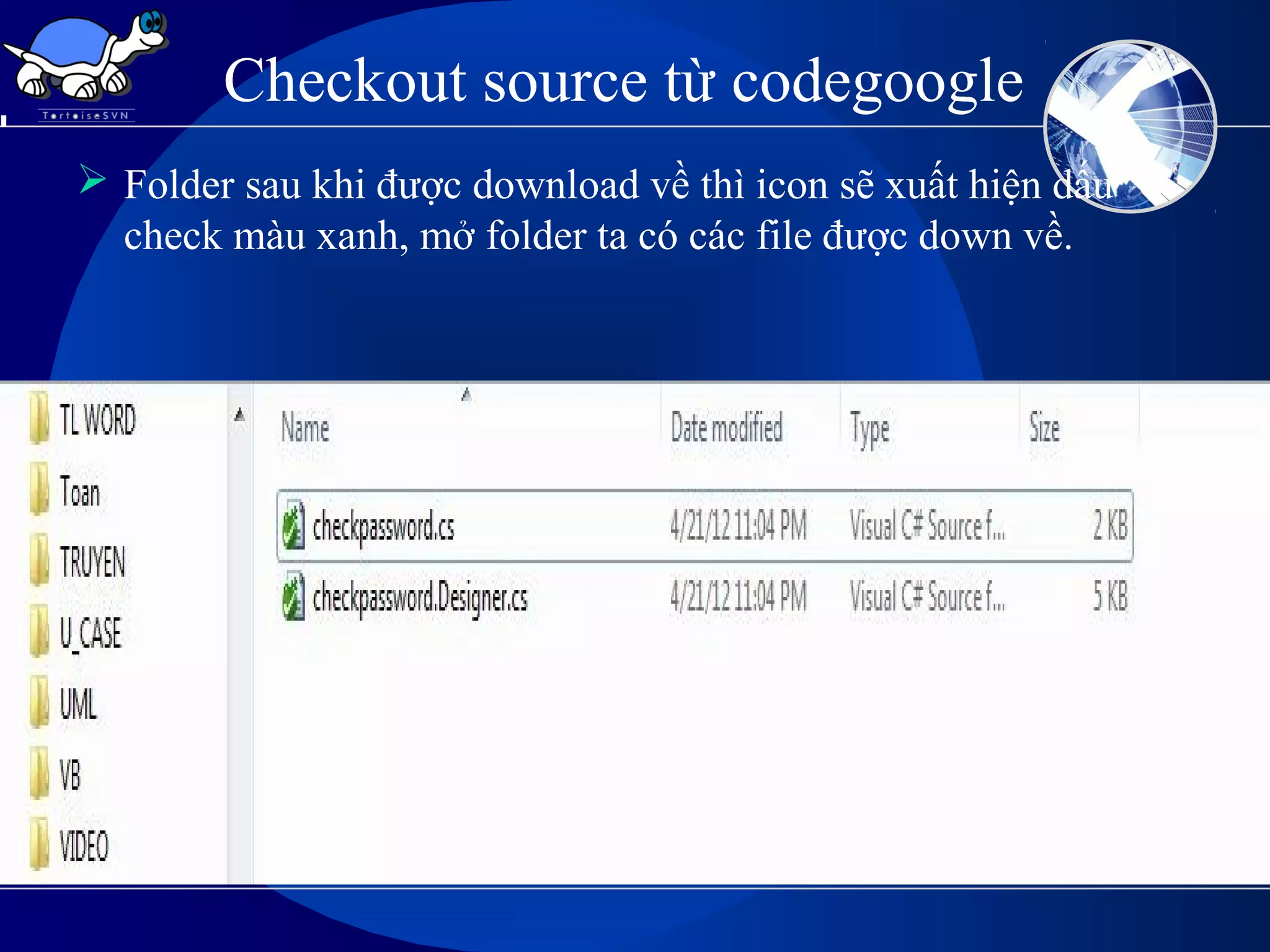This screenshot has height=952, width=1270.
Task: Click the green bullet arrow marker
Action: 93,180
